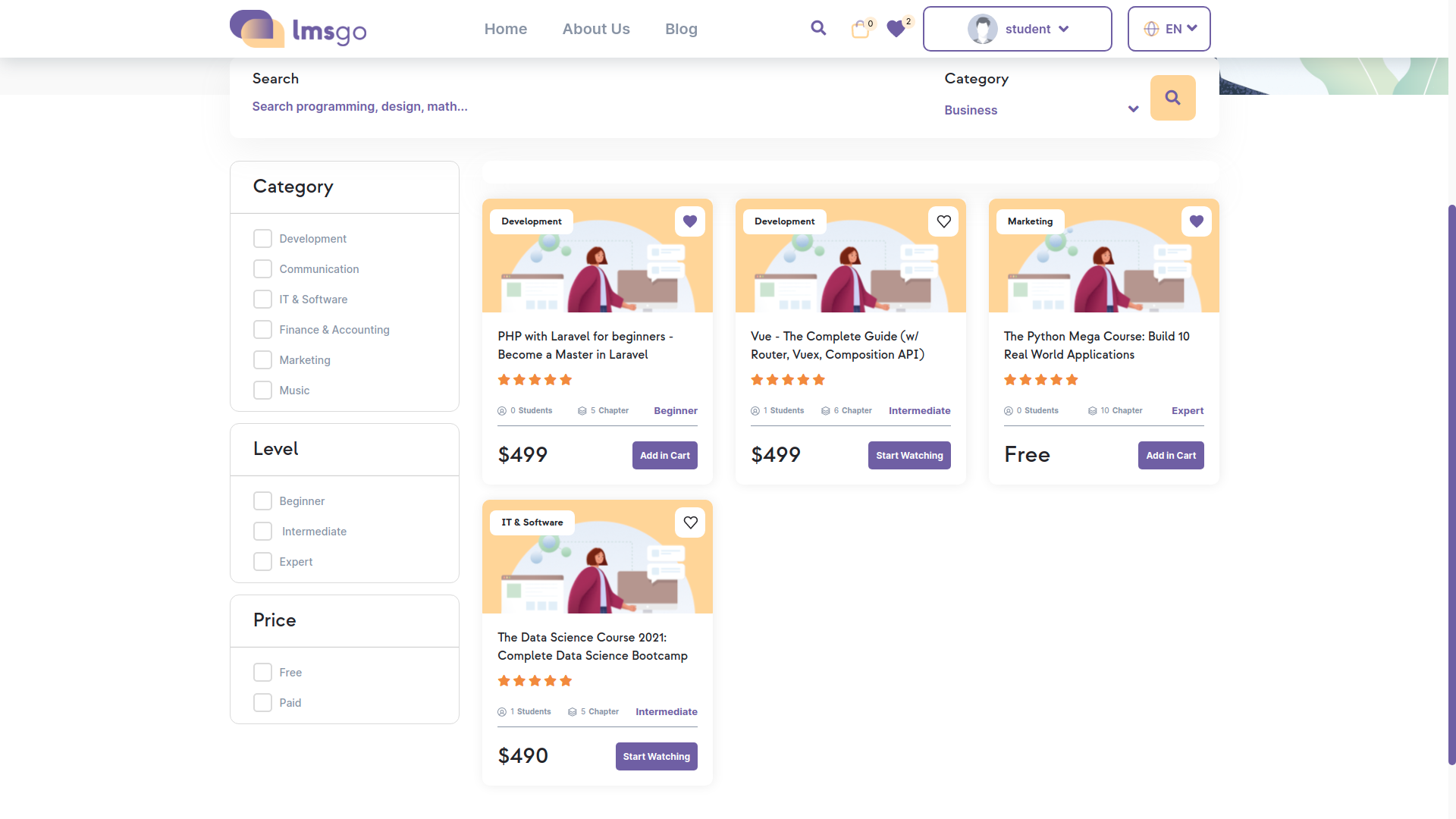
Task: Click the page vertical scrollbar
Action: tap(1451, 485)
